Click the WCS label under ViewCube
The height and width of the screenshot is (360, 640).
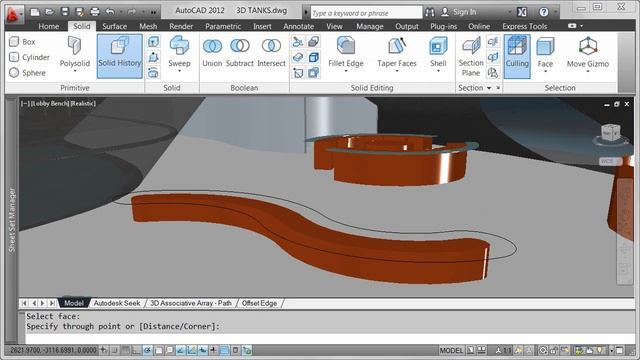[608, 161]
